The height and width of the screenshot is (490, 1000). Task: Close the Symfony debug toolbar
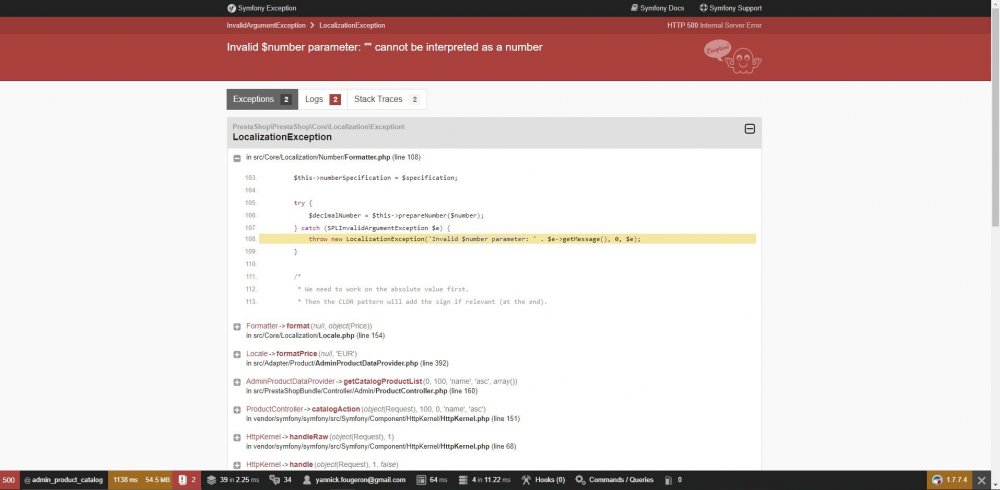982,480
